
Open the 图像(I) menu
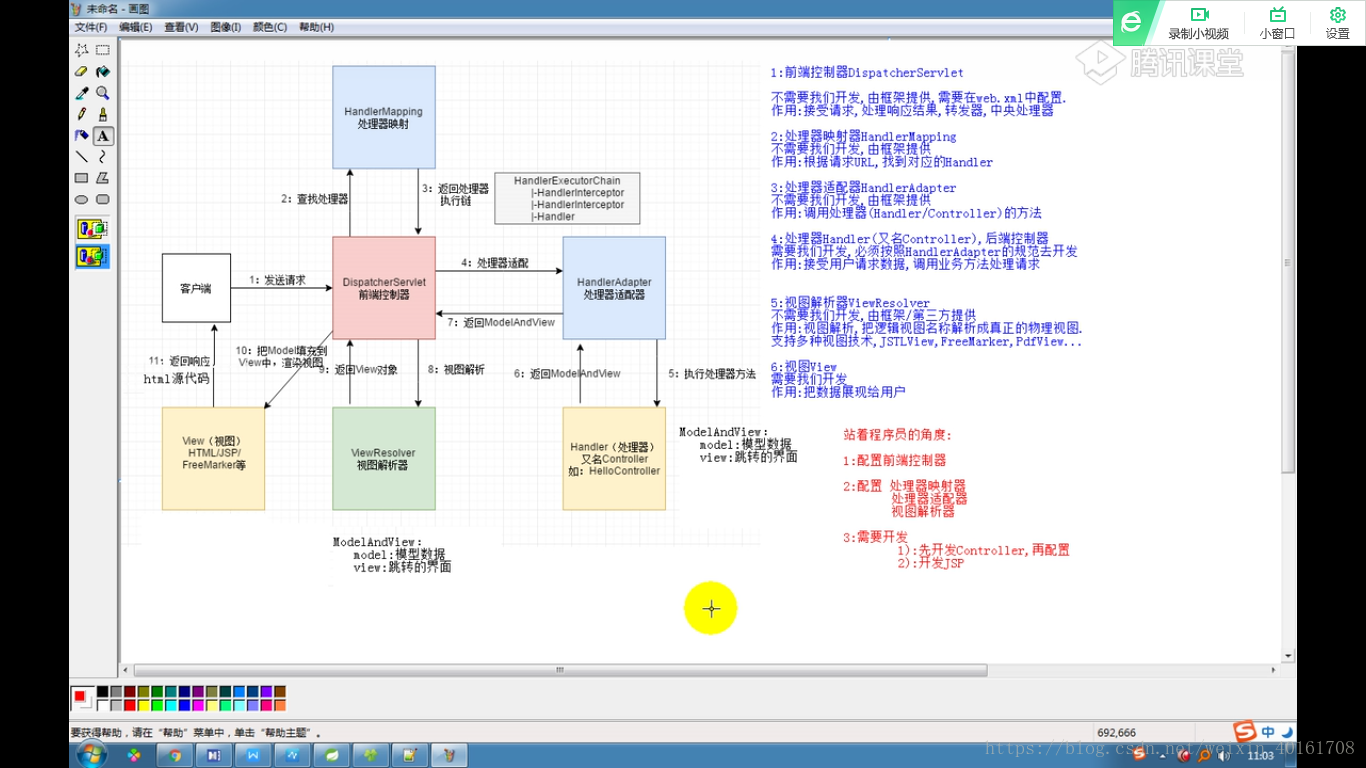[x=226, y=27]
